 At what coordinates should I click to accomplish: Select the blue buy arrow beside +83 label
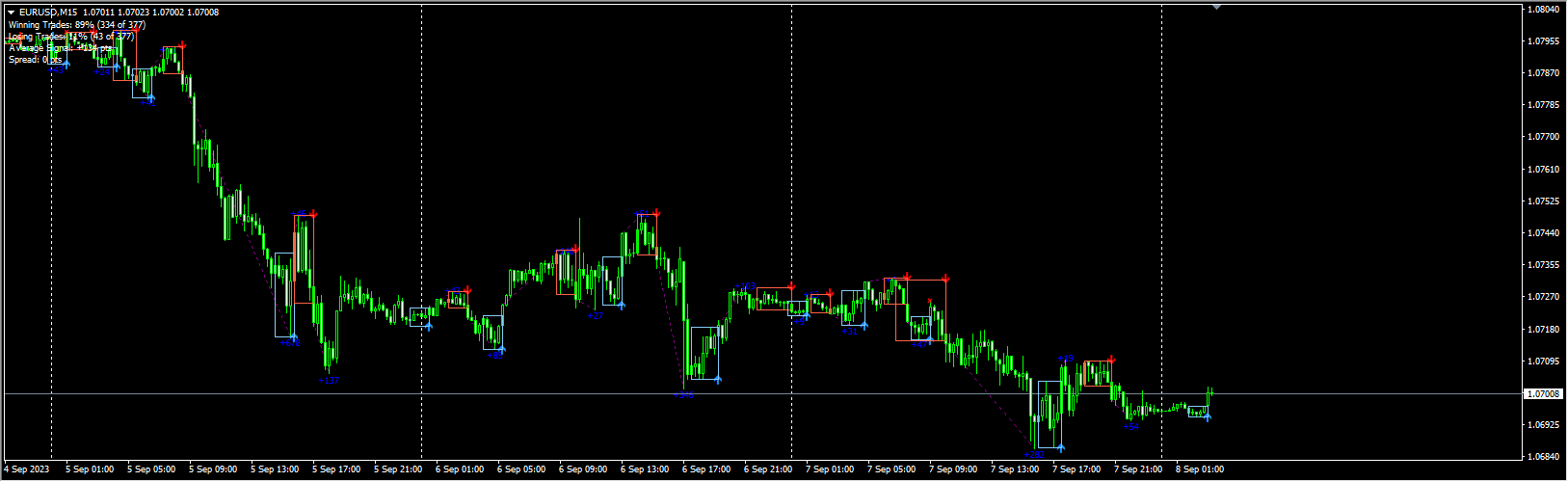501,348
